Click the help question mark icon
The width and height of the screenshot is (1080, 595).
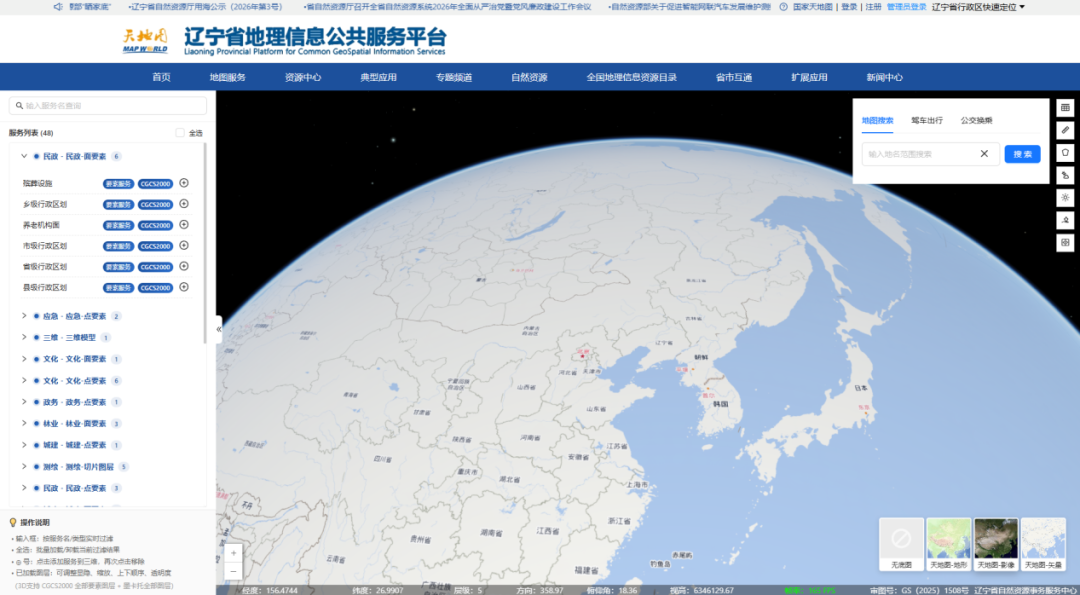point(784,7)
